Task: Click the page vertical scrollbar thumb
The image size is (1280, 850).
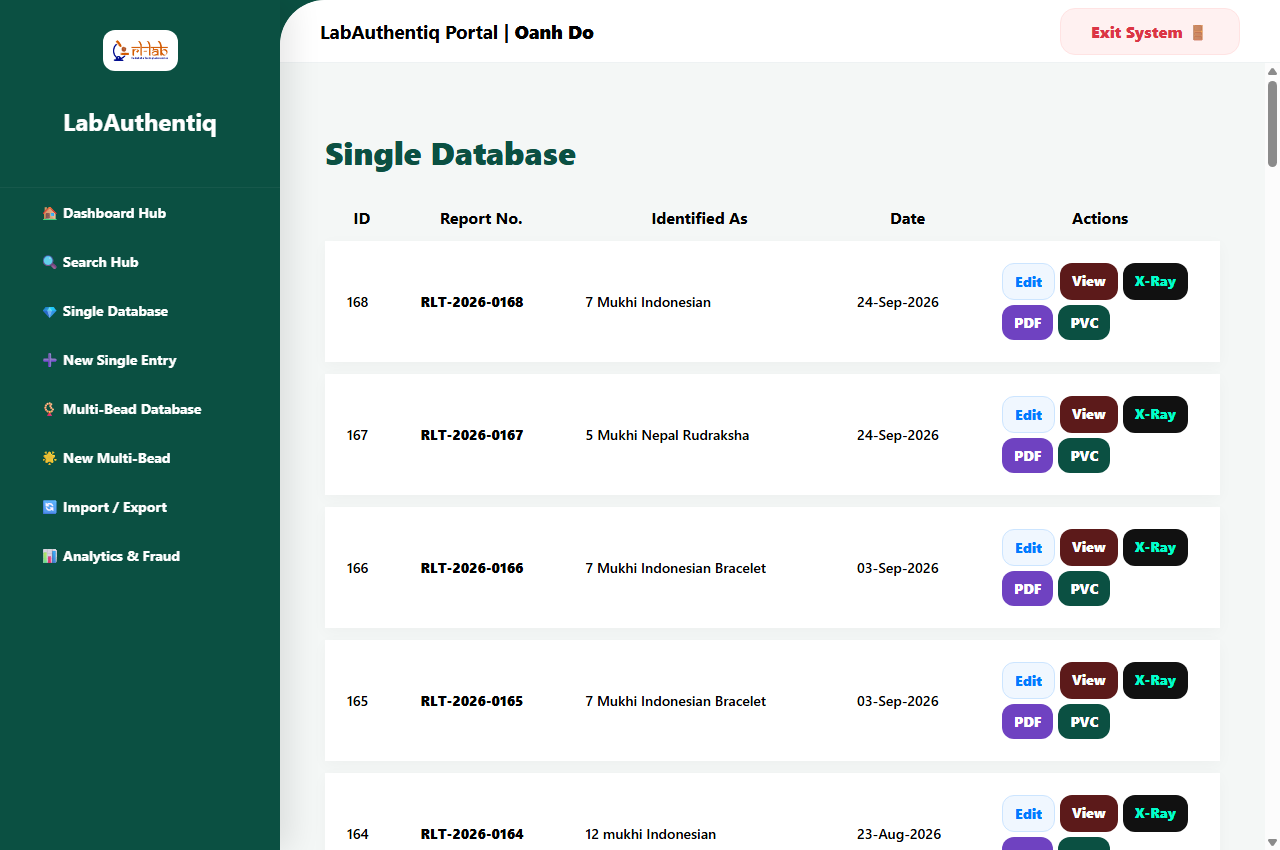Action: pyautogui.click(x=1273, y=123)
